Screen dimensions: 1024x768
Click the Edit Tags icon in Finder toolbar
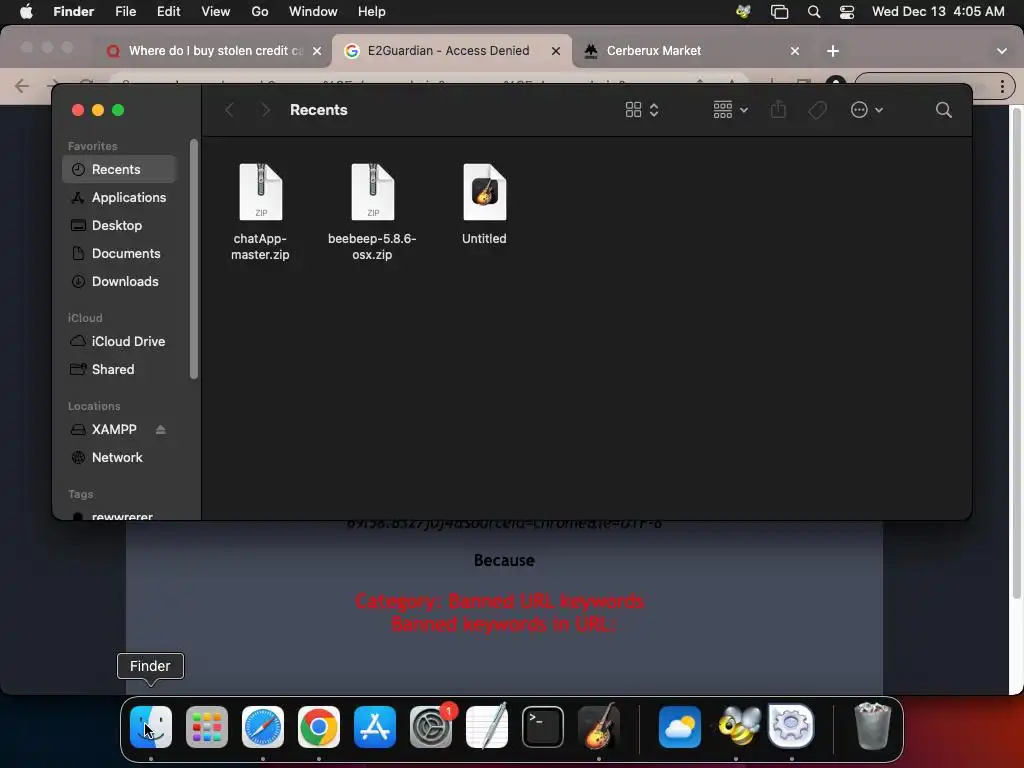[x=817, y=110]
